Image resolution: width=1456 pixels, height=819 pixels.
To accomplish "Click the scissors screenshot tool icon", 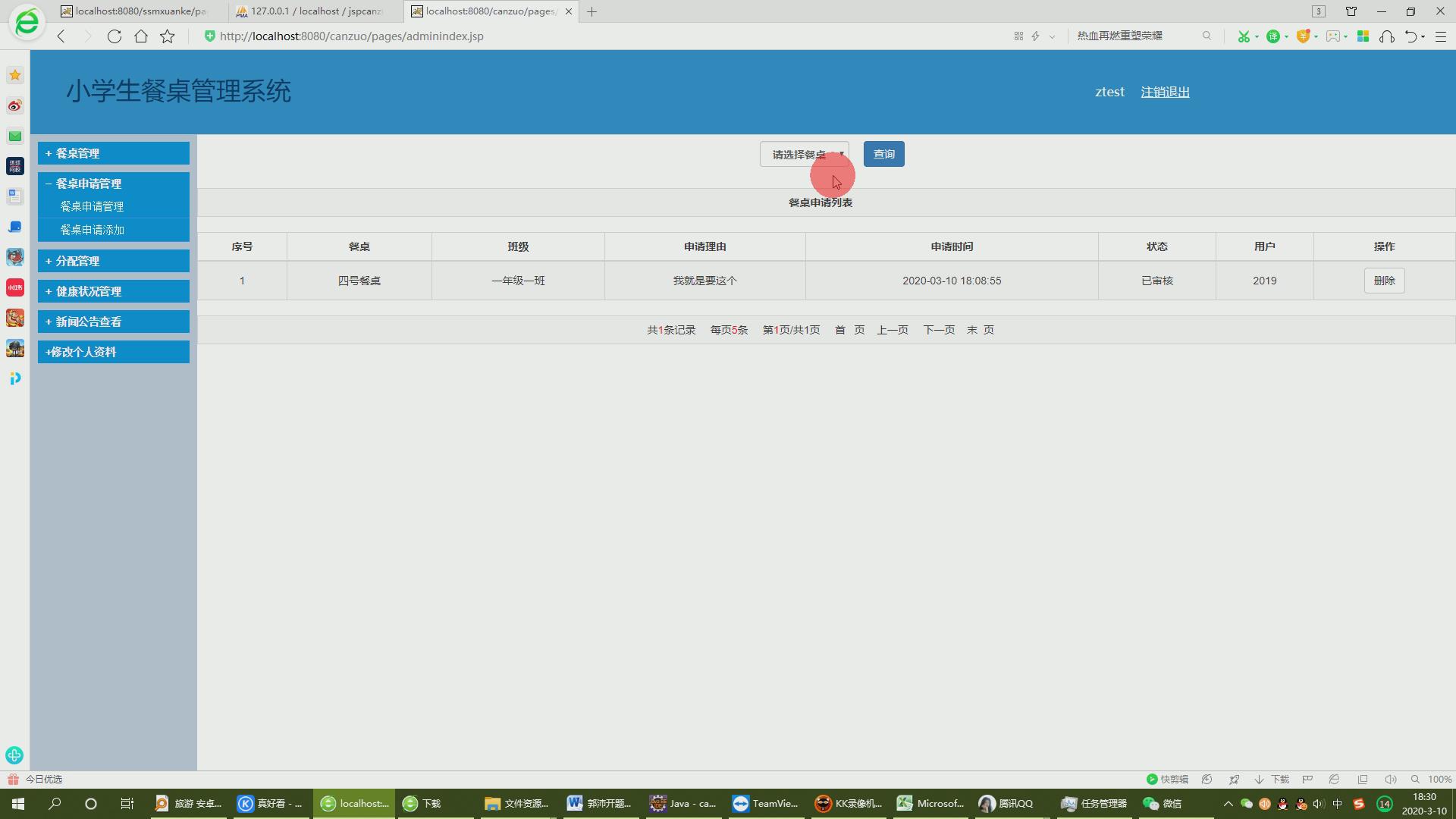I will pos(1243,36).
